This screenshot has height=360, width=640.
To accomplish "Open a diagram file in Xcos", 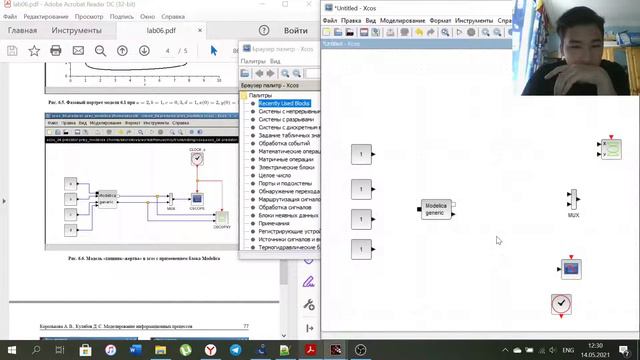I will tap(338, 32).
